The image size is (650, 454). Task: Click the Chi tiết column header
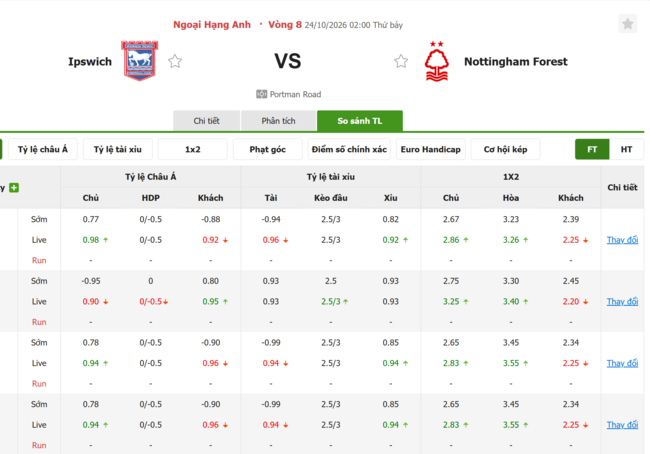tap(622, 188)
